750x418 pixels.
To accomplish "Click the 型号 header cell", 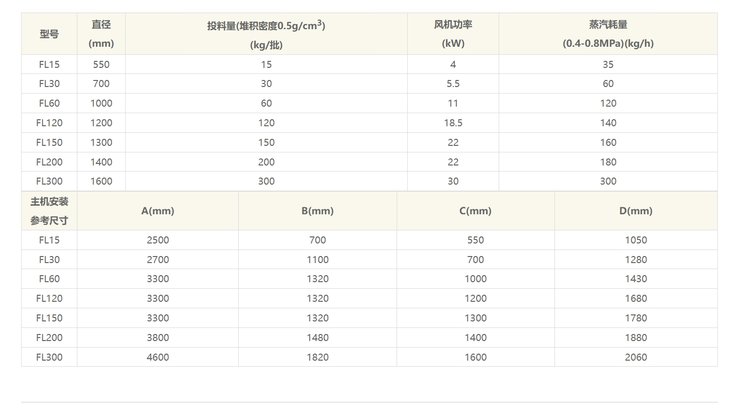I will click(49, 33).
